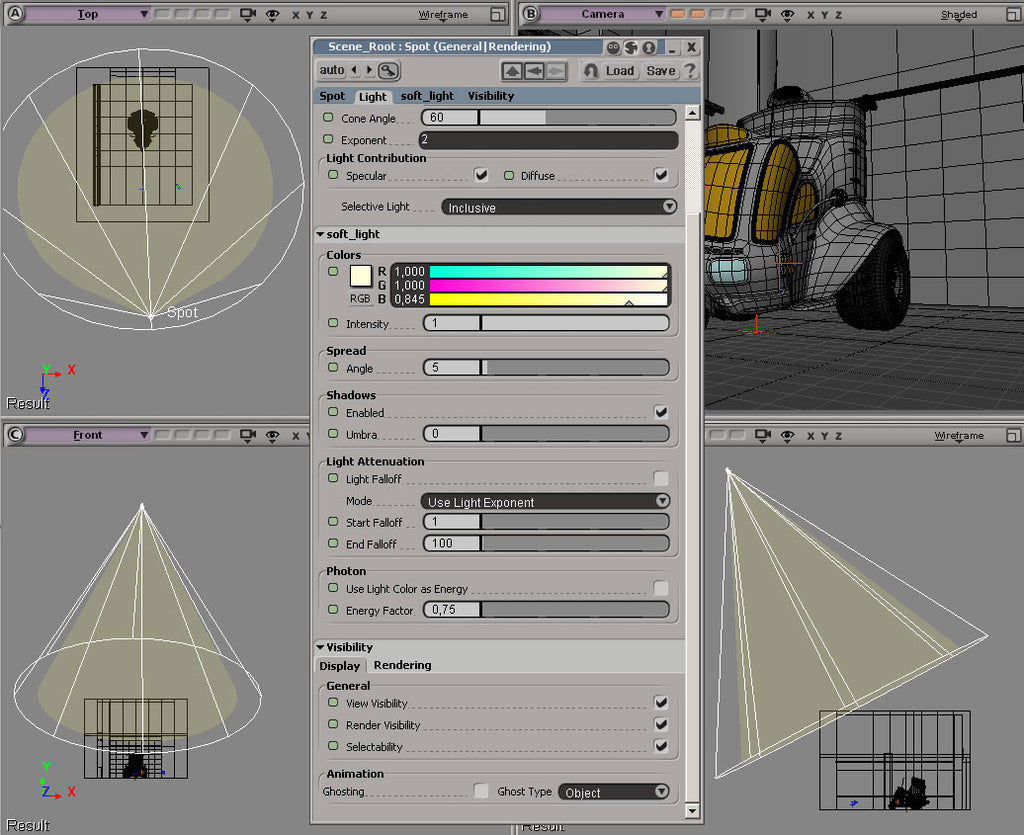Click the previous page arrow icon
Screen dimensions: 1024x835
(535, 71)
